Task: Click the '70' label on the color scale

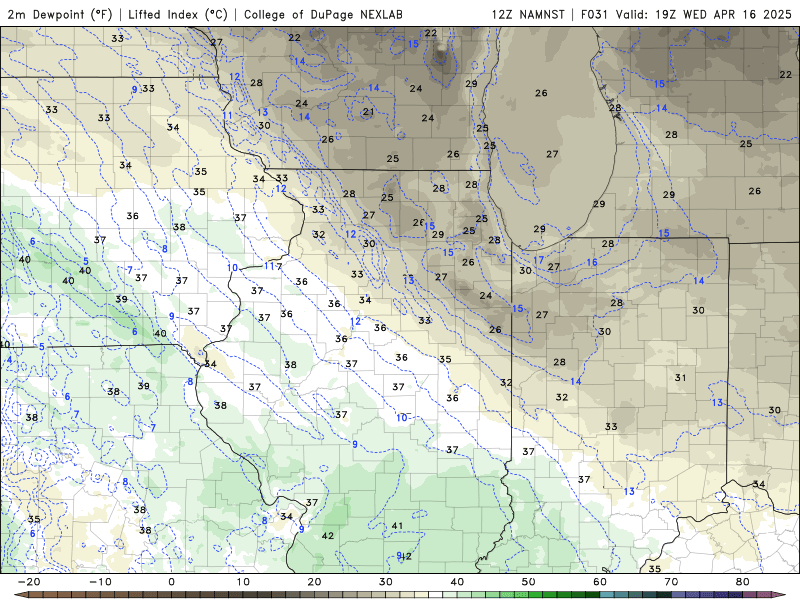Action: tap(671, 582)
